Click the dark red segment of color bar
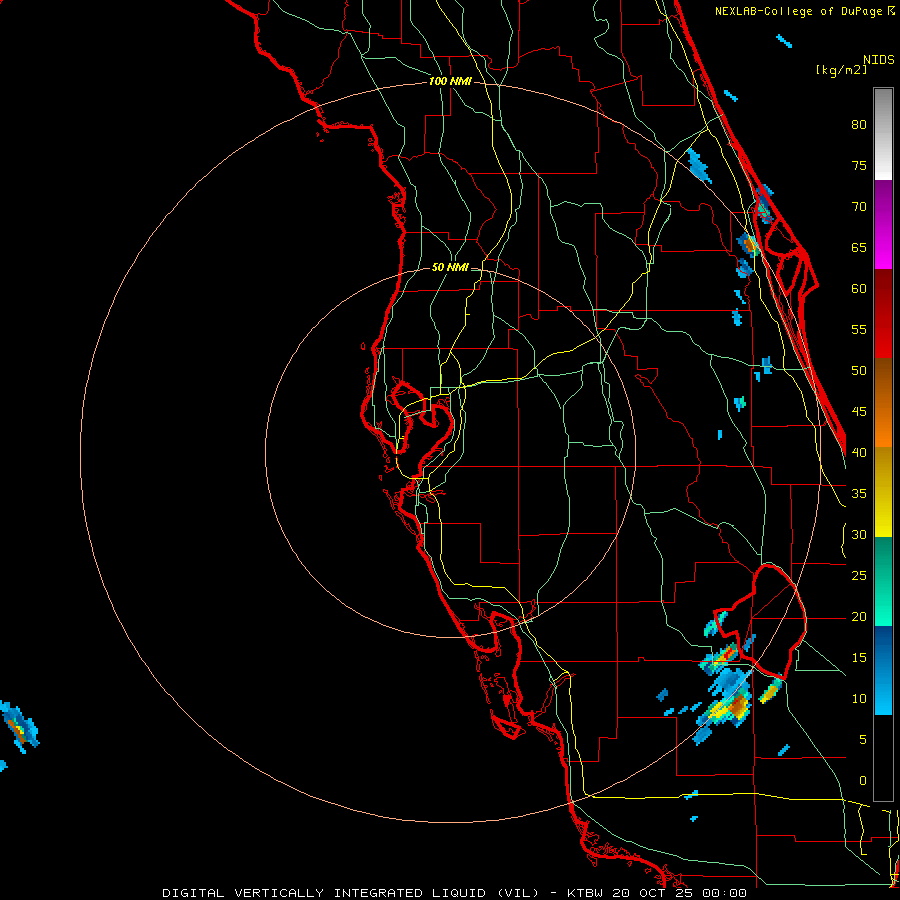The image size is (900, 900). (x=883, y=314)
